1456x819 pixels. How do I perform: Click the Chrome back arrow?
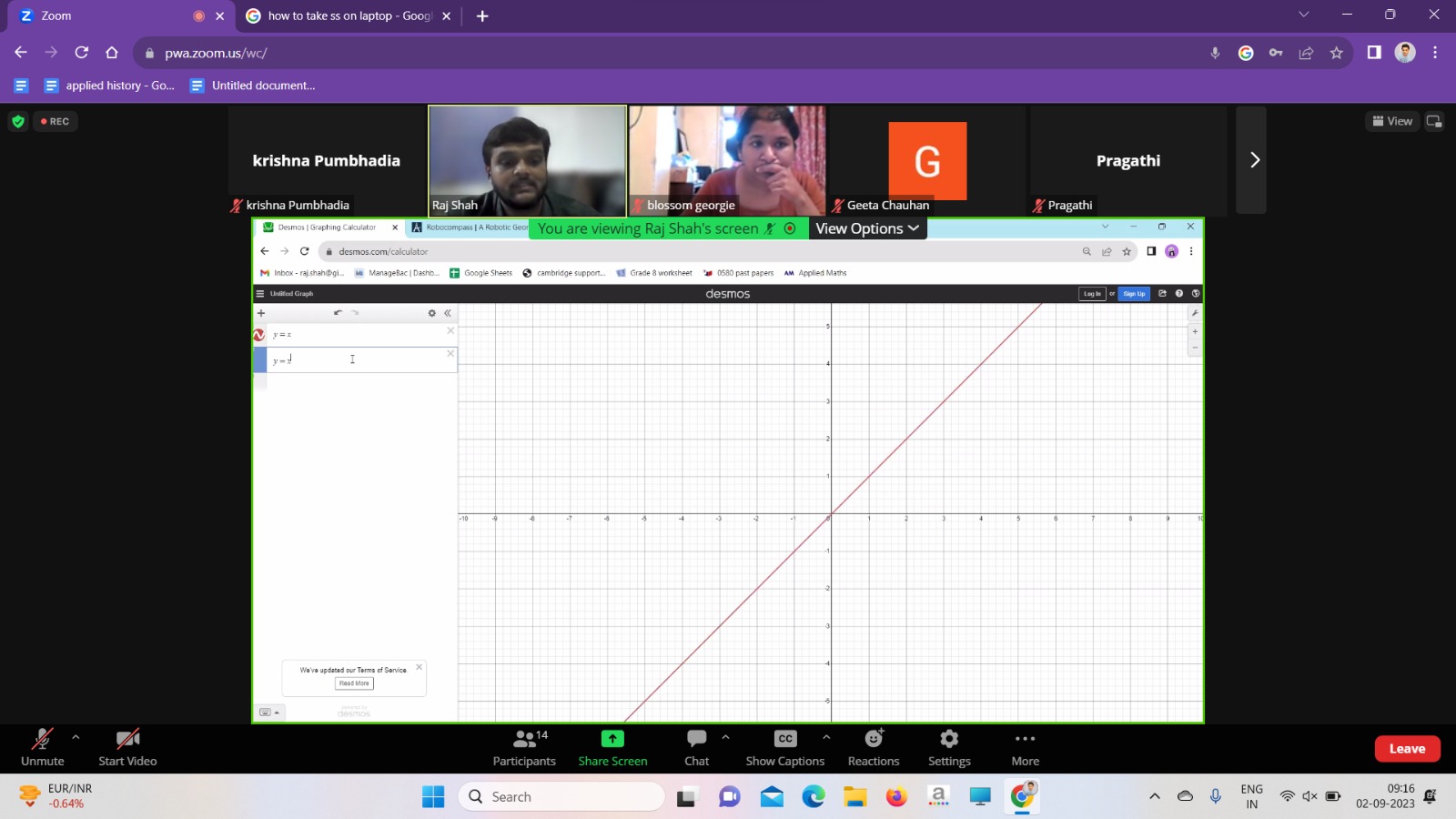[21, 53]
